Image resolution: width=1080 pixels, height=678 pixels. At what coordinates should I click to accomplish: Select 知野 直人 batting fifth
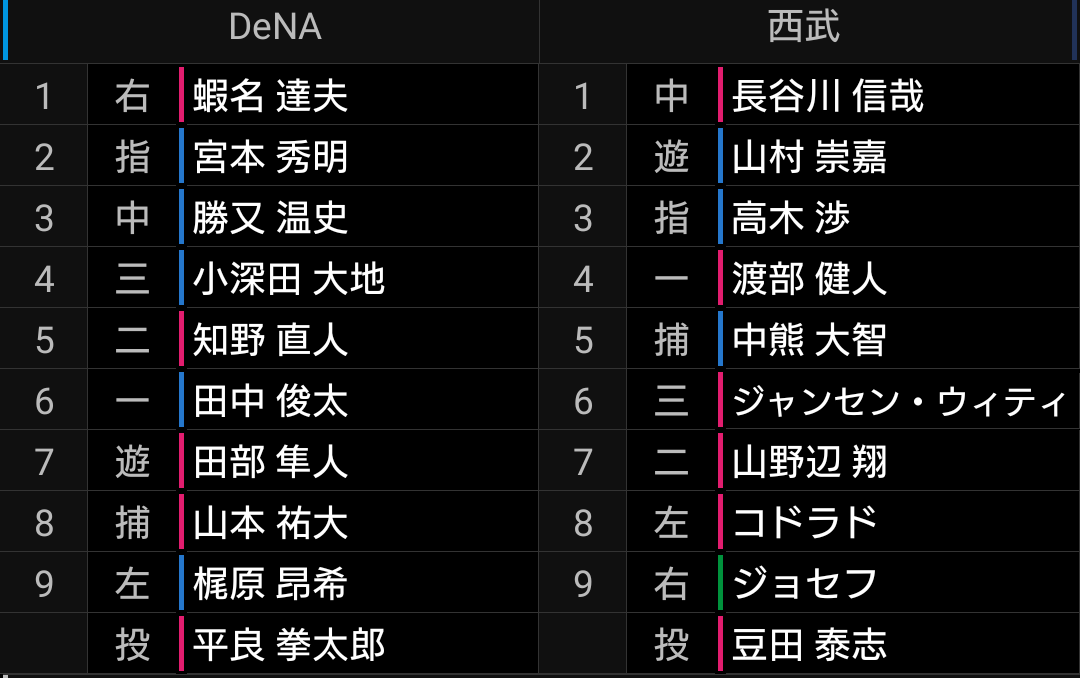click(270, 340)
